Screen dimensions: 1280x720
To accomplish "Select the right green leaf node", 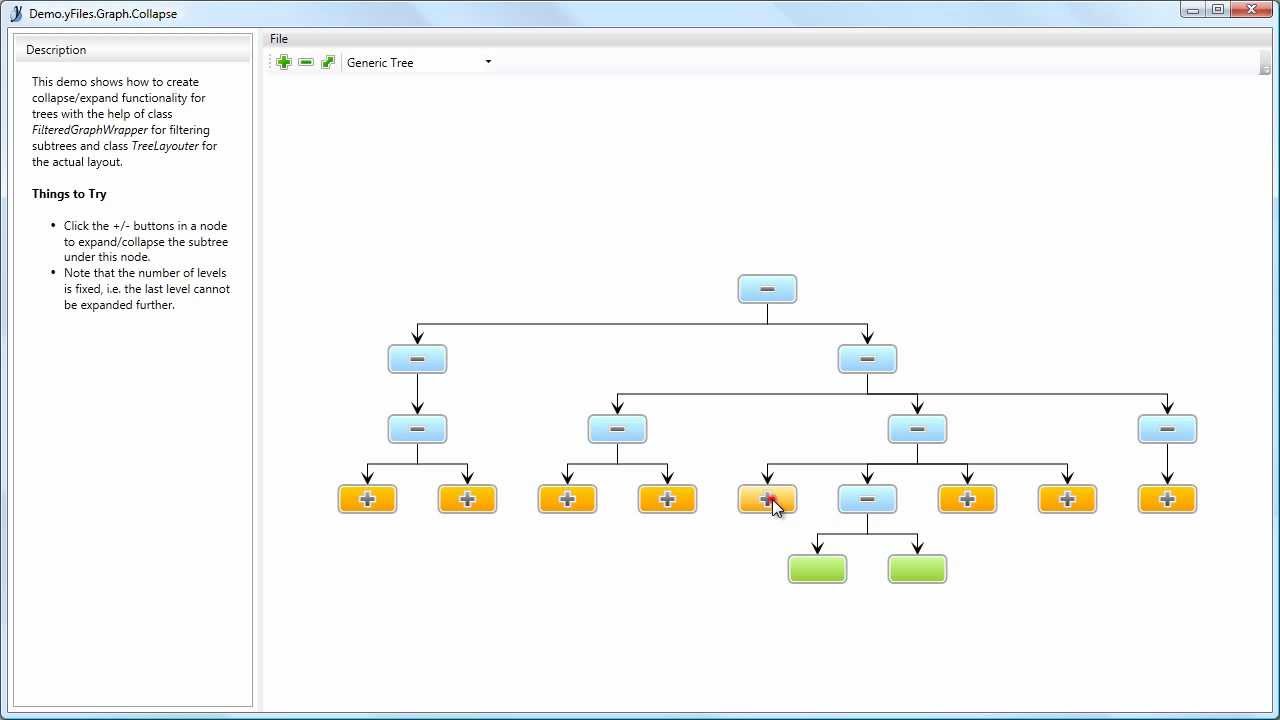I will point(917,569).
